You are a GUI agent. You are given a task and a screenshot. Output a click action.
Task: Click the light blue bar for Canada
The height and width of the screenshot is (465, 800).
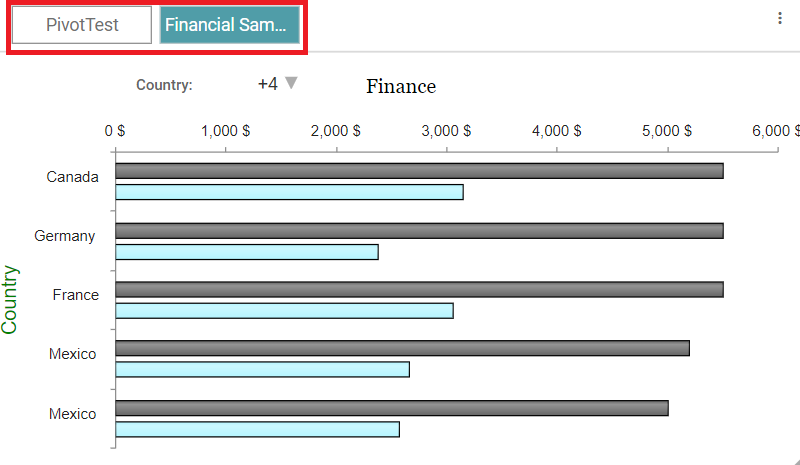click(x=289, y=192)
